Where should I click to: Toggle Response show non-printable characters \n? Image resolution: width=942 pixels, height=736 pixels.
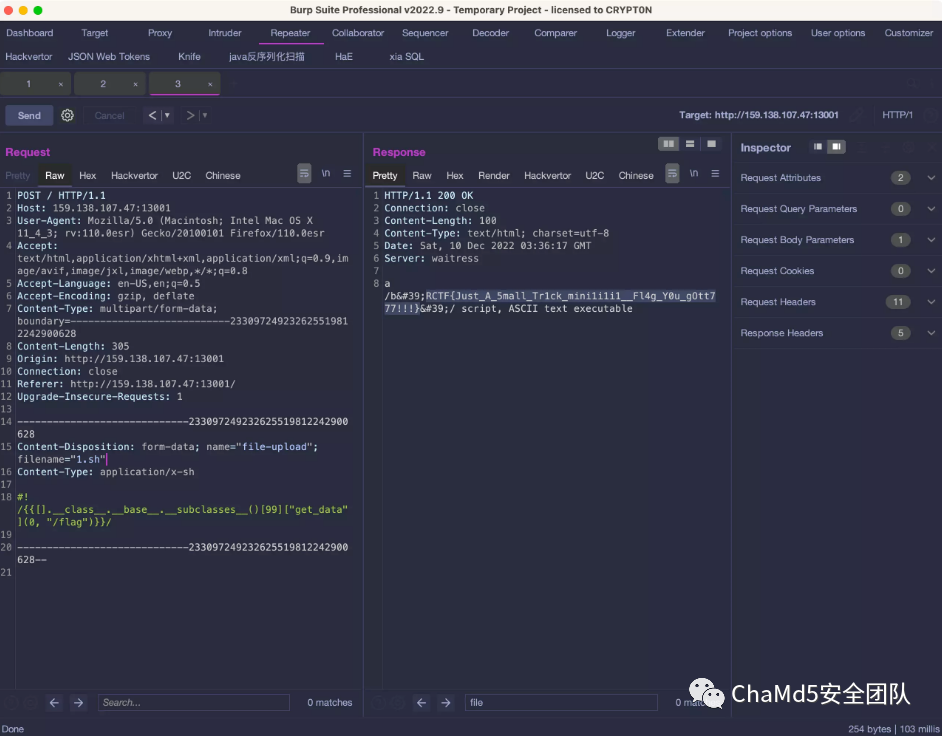(694, 174)
